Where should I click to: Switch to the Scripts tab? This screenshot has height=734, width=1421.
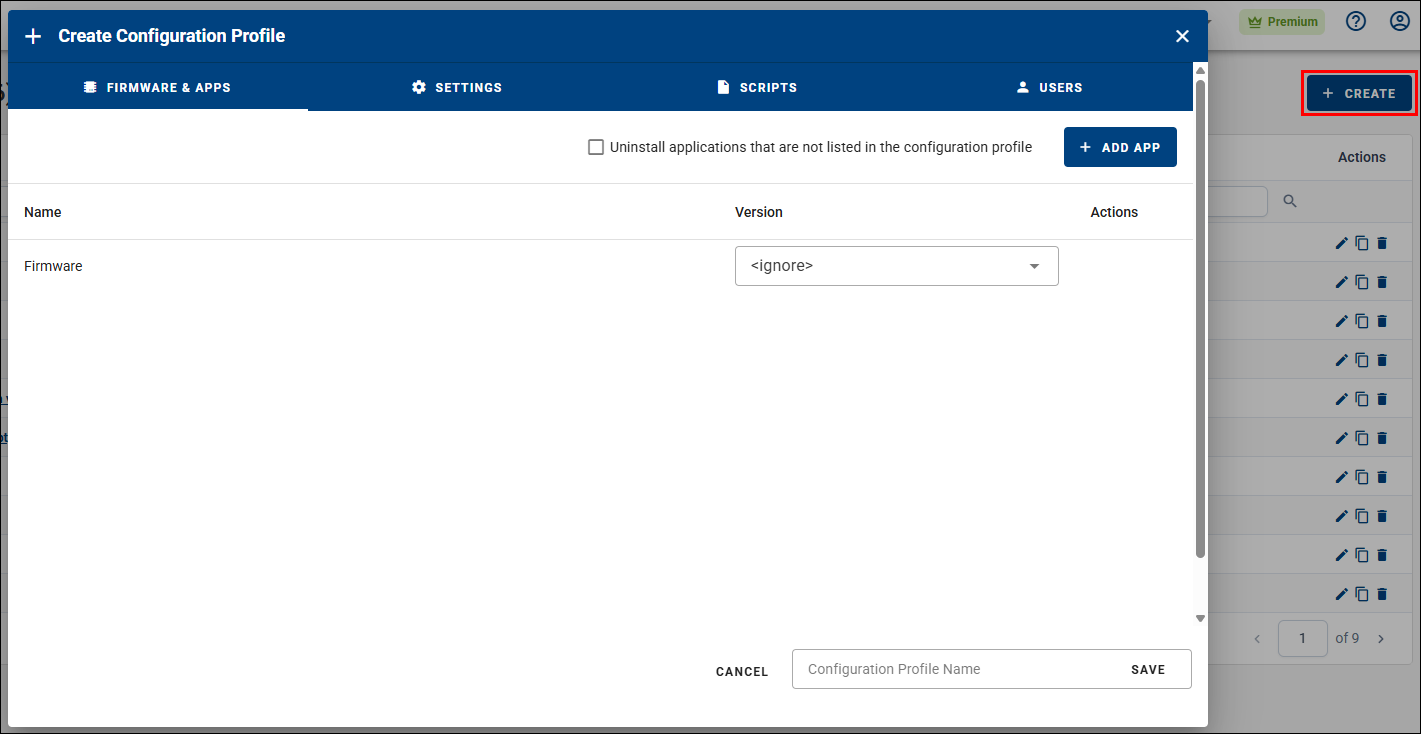pyautogui.click(x=757, y=88)
